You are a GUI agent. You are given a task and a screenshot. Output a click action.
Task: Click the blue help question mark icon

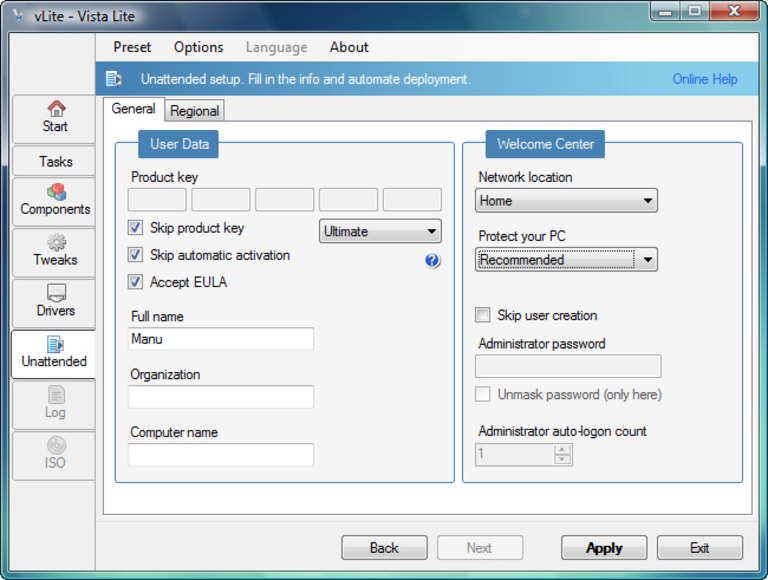coord(432,260)
